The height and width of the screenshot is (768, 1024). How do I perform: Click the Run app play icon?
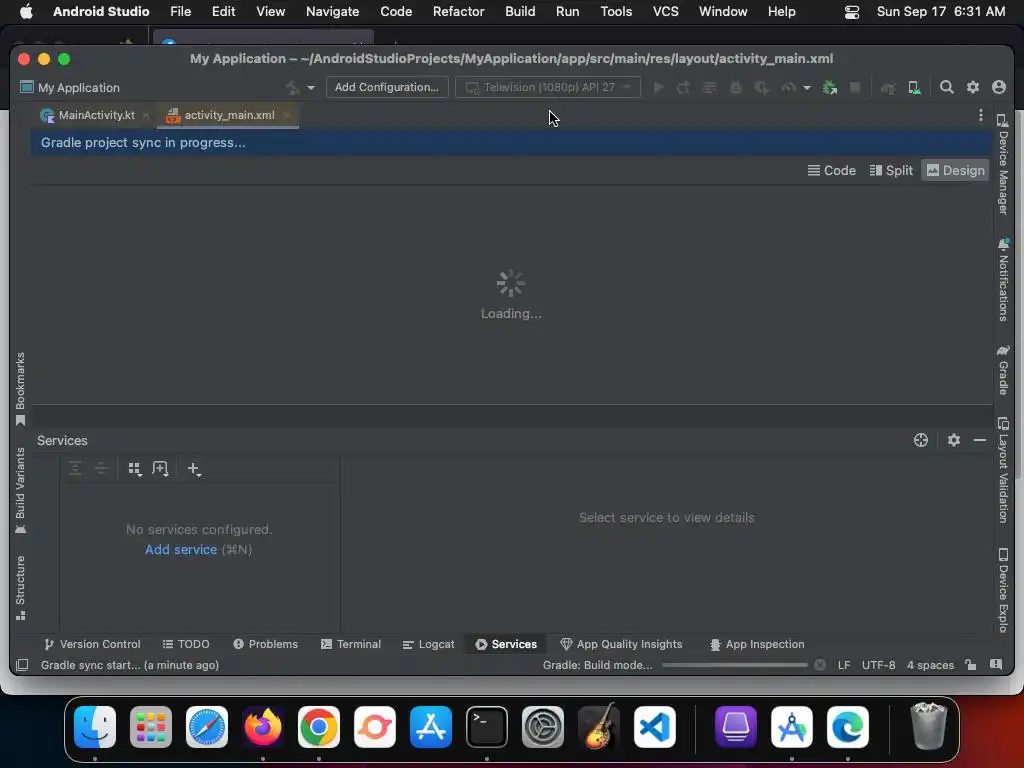coord(658,88)
